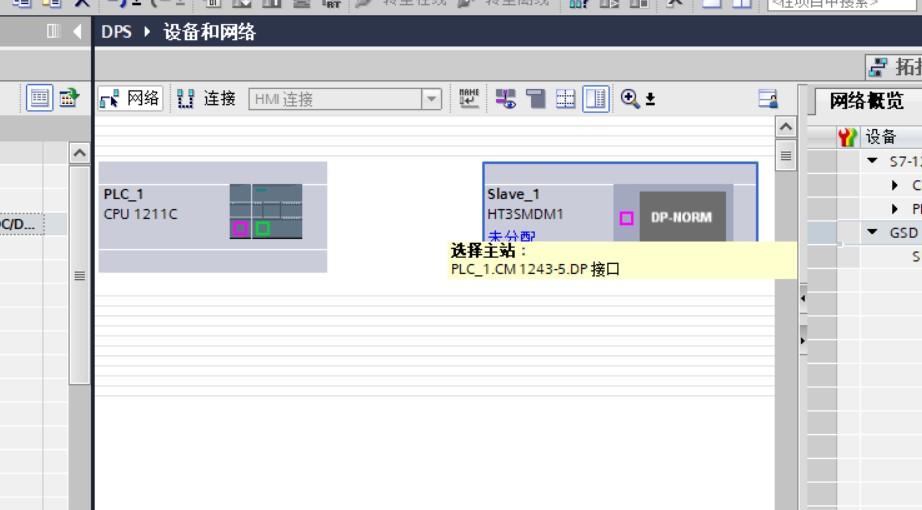
Task: Select the GSD row in network overview
Action: pos(865,233)
